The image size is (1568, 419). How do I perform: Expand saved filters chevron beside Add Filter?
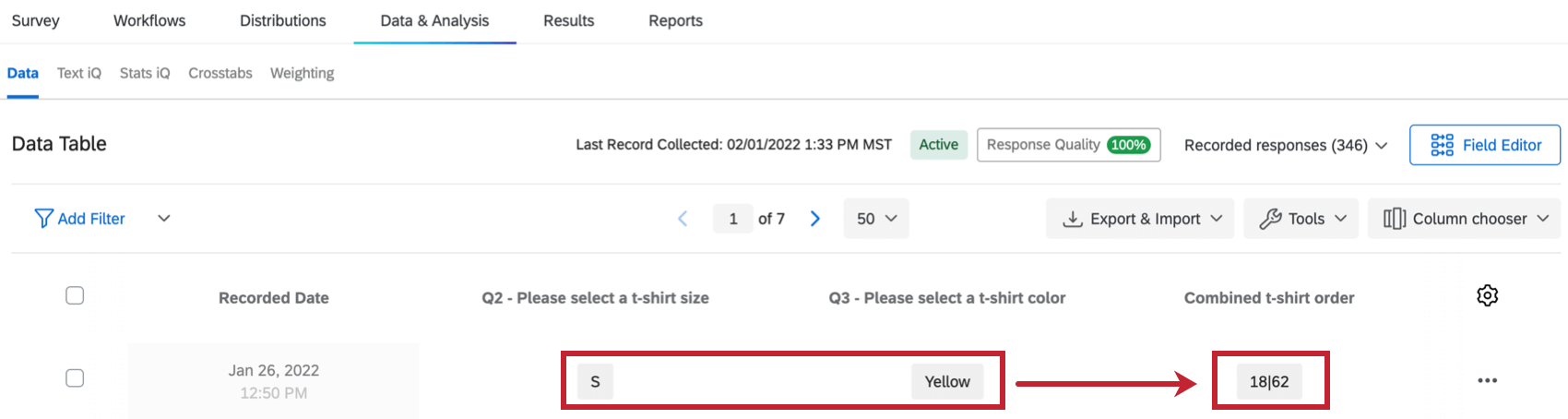click(x=164, y=219)
